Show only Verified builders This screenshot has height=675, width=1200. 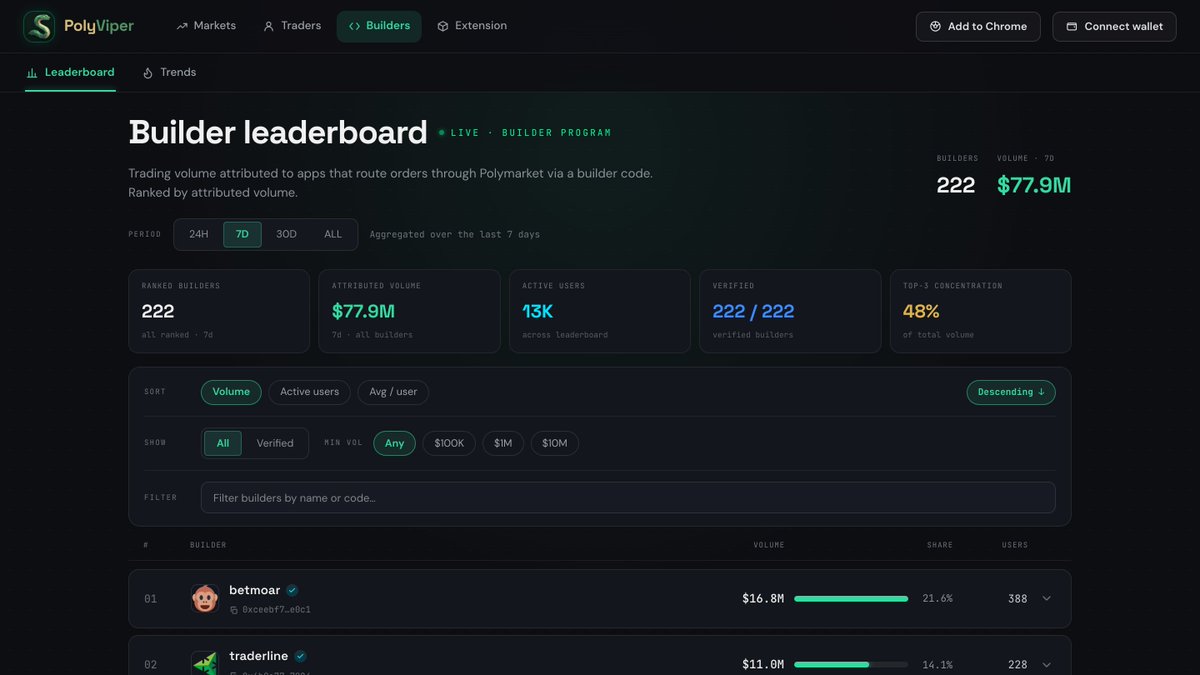275,443
